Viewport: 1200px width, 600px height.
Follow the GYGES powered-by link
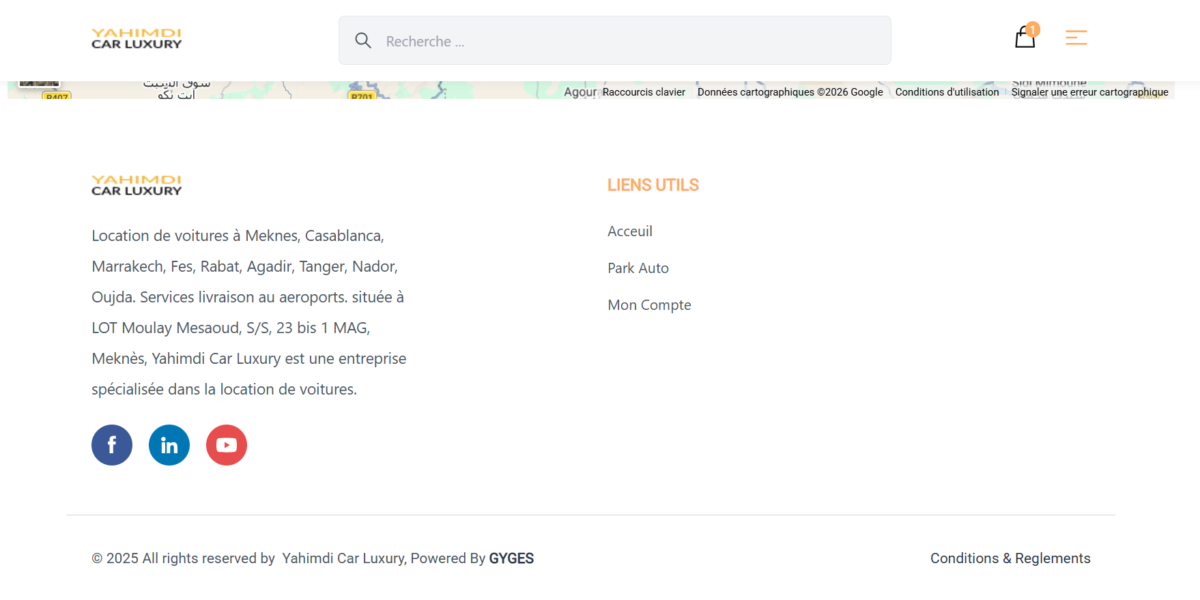[x=511, y=558]
